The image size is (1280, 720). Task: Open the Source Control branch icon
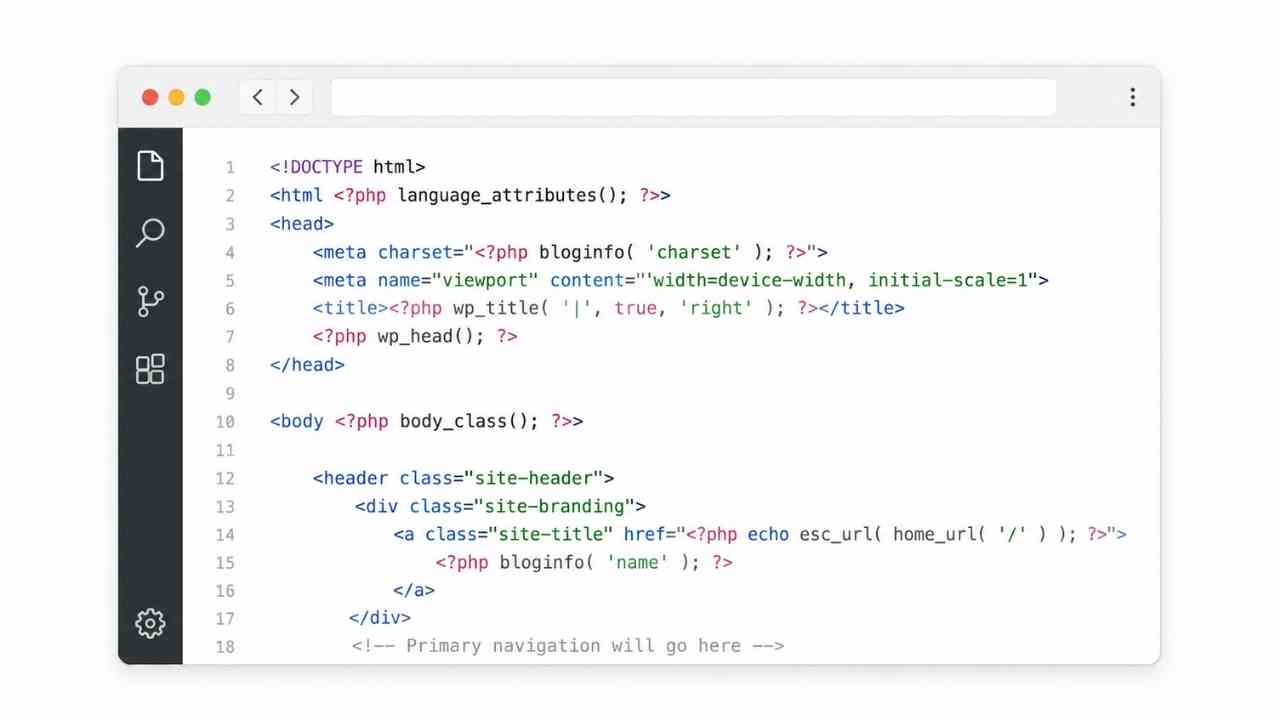pos(150,301)
